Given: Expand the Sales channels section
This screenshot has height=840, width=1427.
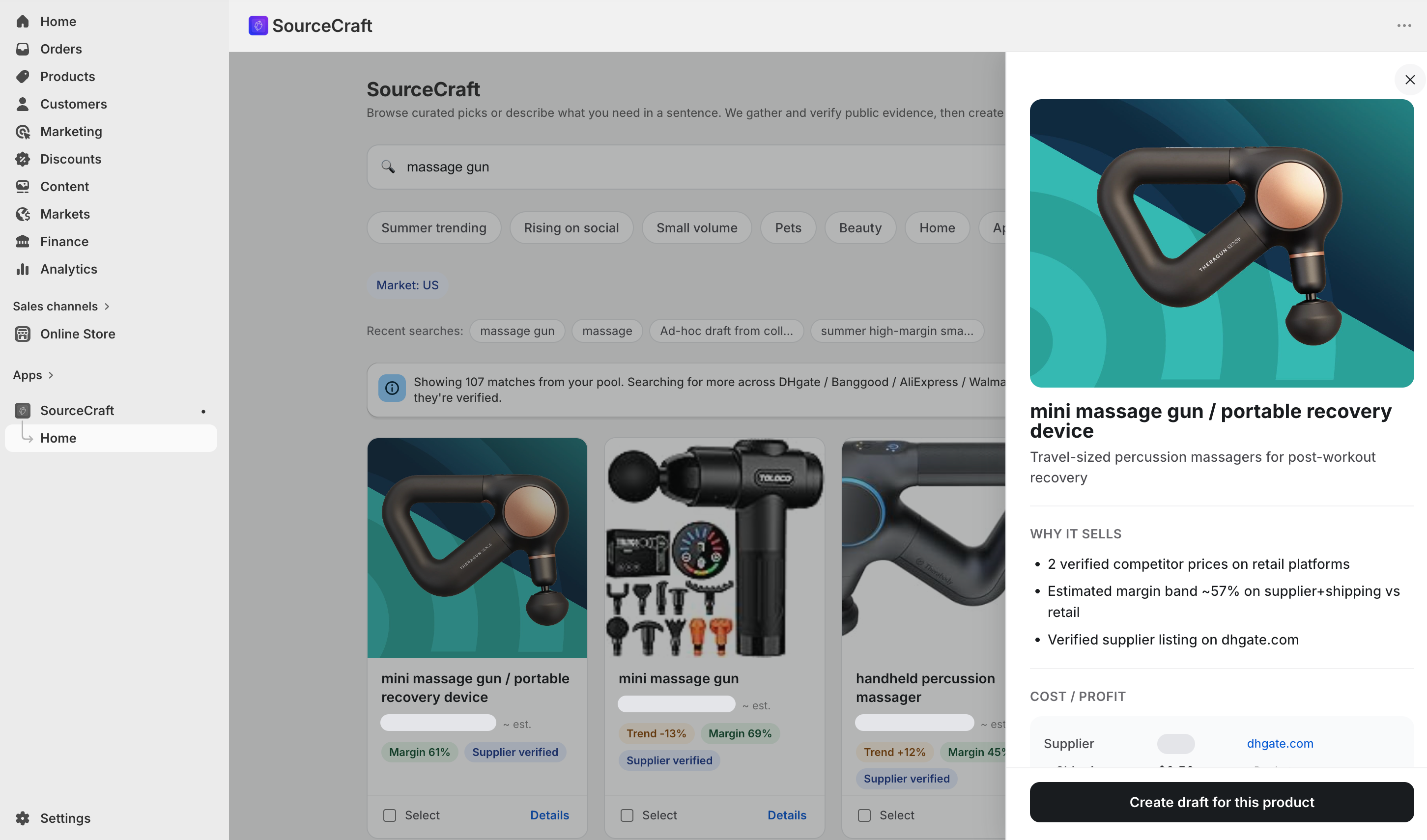Looking at the screenshot, I should tap(61, 306).
